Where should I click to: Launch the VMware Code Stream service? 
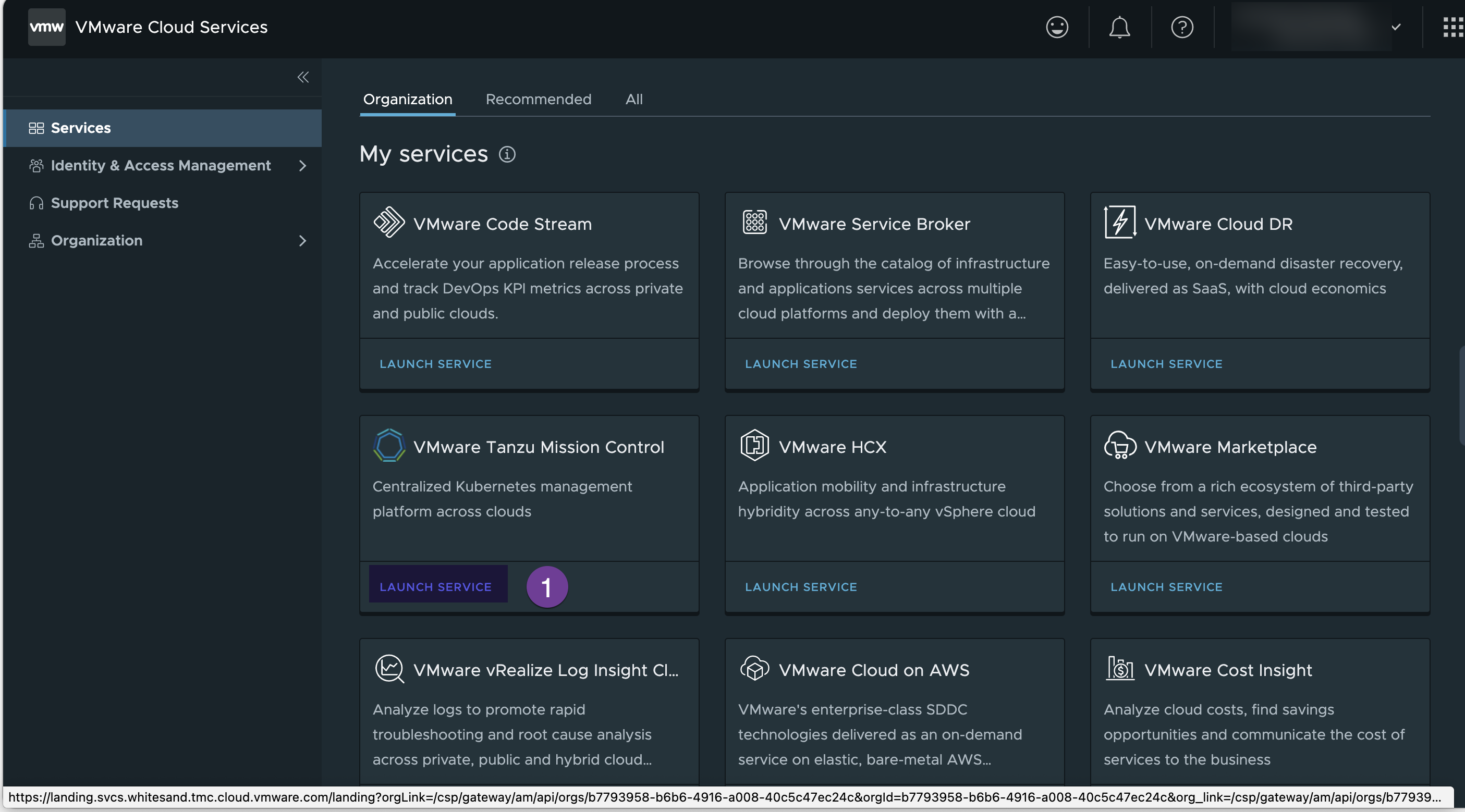click(436, 364)
